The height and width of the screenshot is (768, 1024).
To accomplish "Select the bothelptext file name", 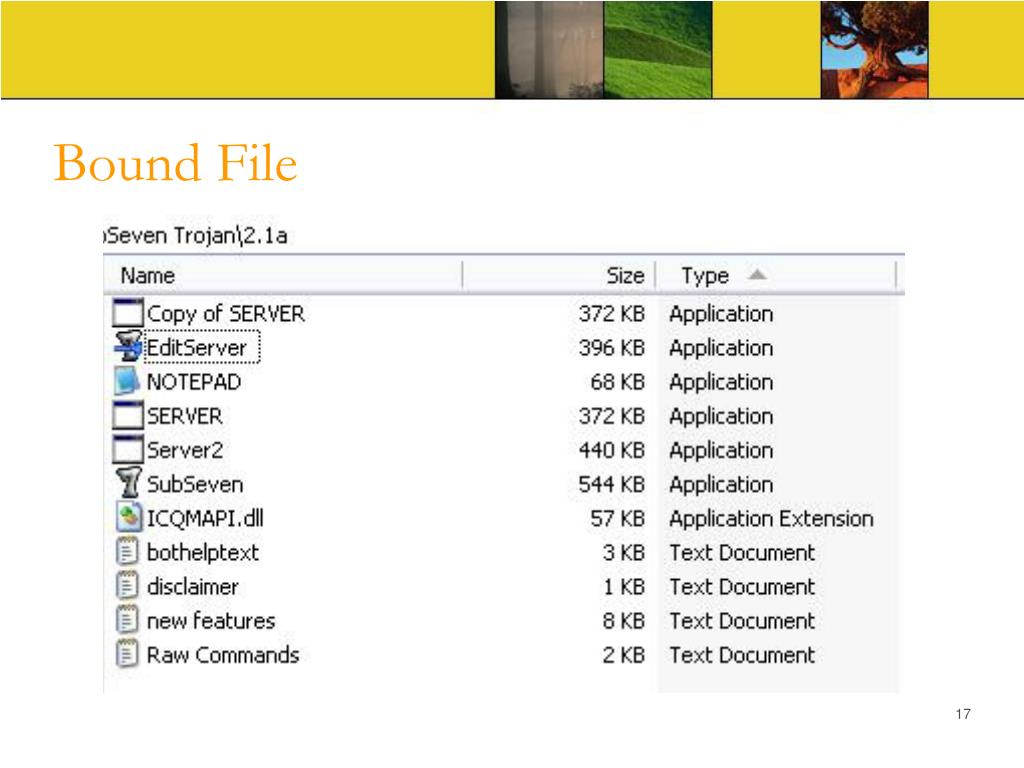I will (203, 552).
